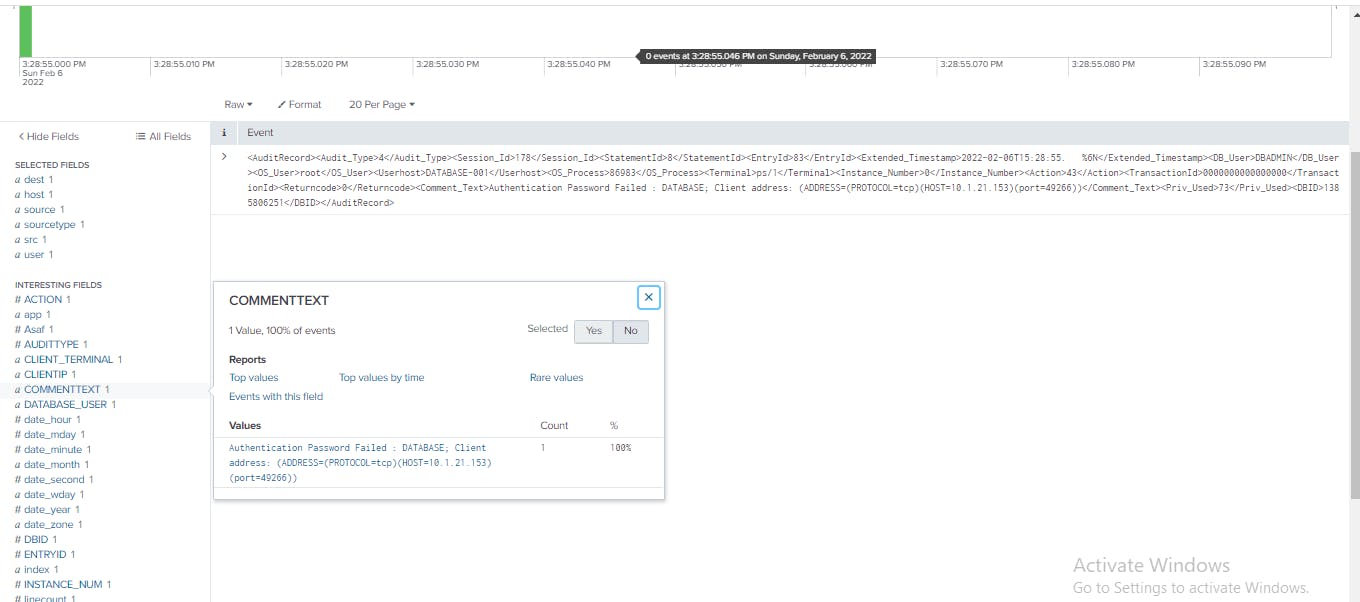Viewport: 1360px width, 602px height.
Task: Open the date_second field
Action: click(53, 480)
